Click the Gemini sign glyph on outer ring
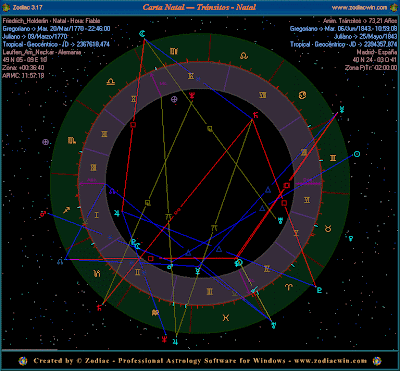The width and height of the screenshot is (400, 371). click(x=333, y=158)
